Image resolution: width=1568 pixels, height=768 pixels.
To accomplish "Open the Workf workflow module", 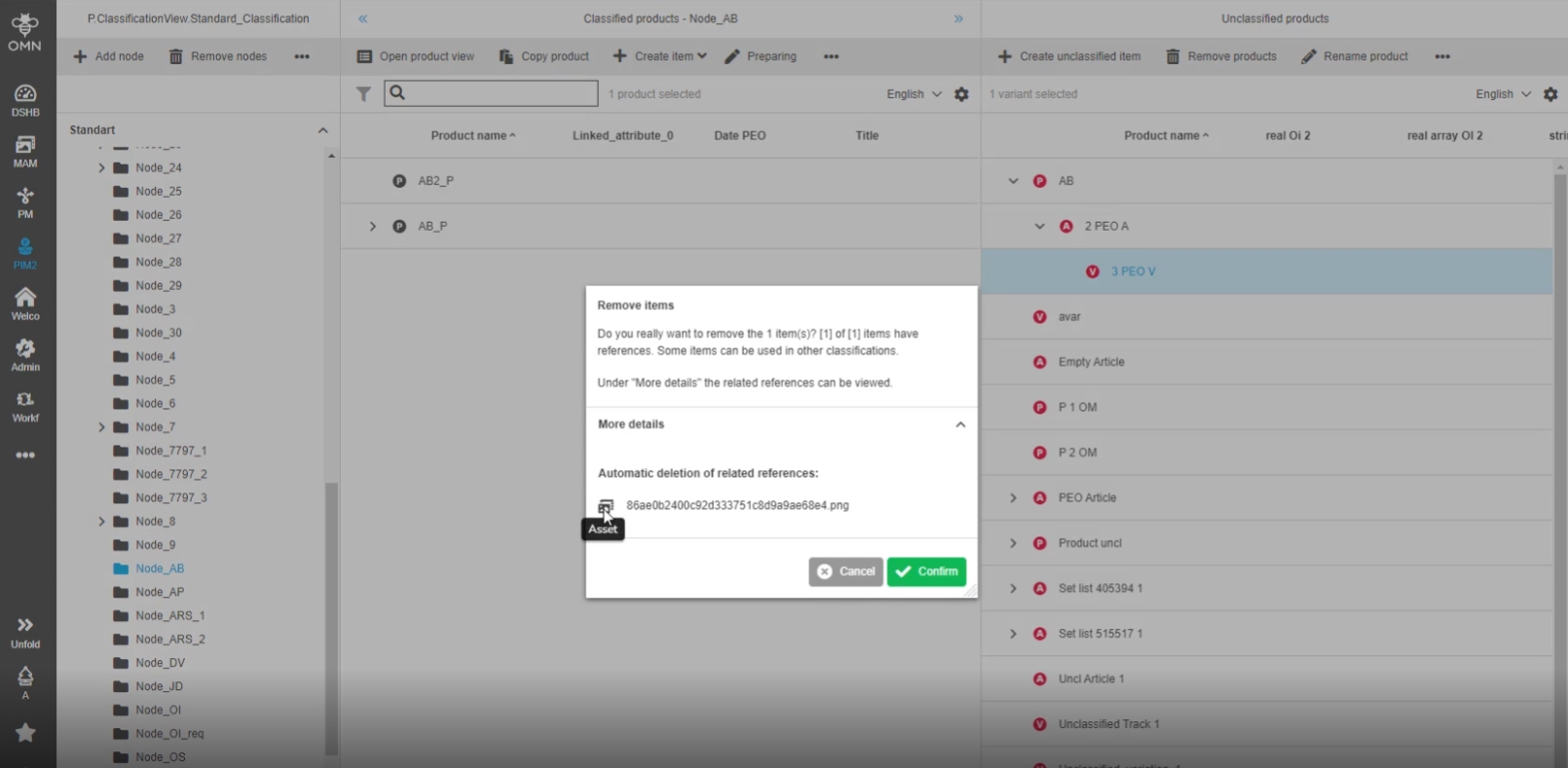I will tap(25, 406).
